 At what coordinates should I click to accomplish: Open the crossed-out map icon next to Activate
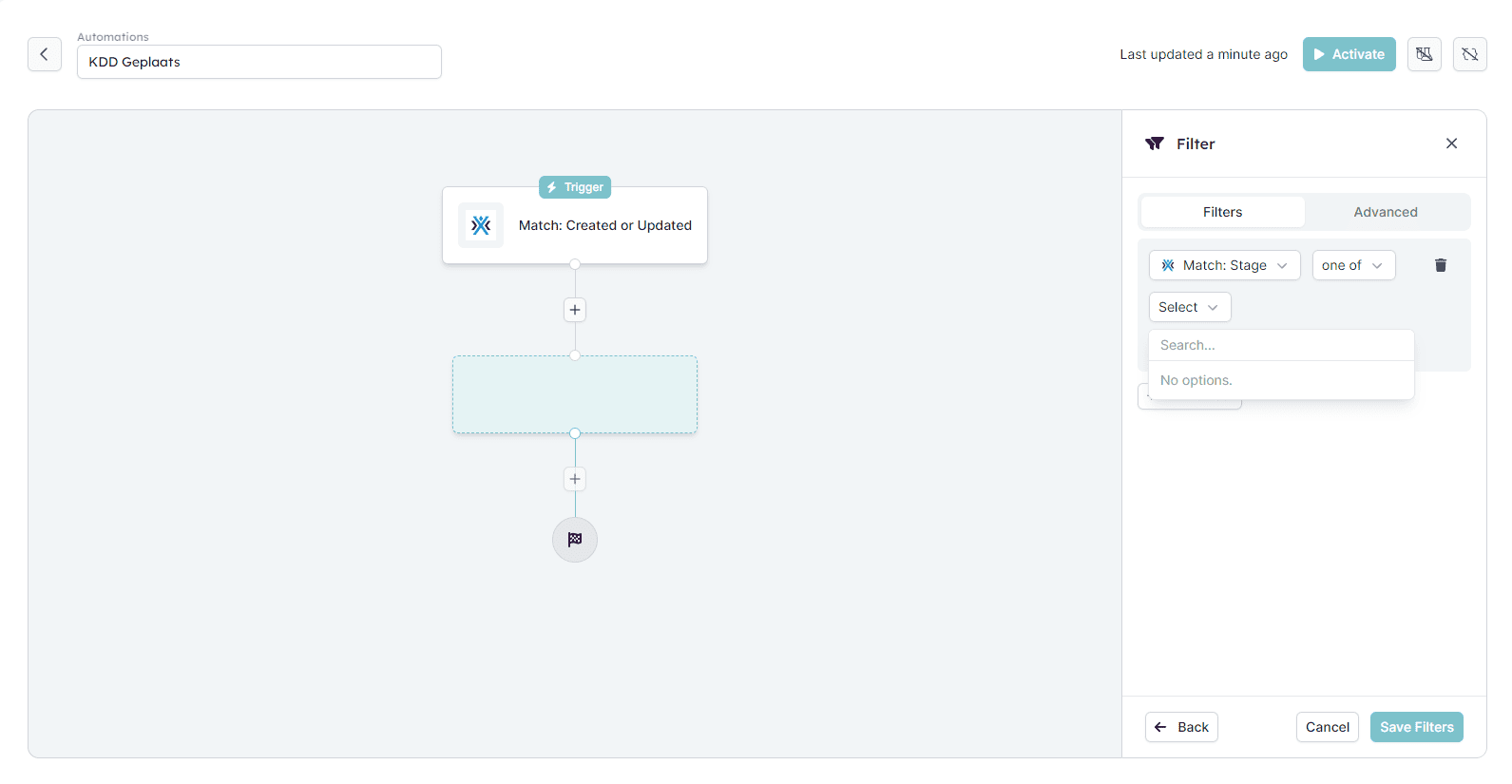(x=1424, y=54)
